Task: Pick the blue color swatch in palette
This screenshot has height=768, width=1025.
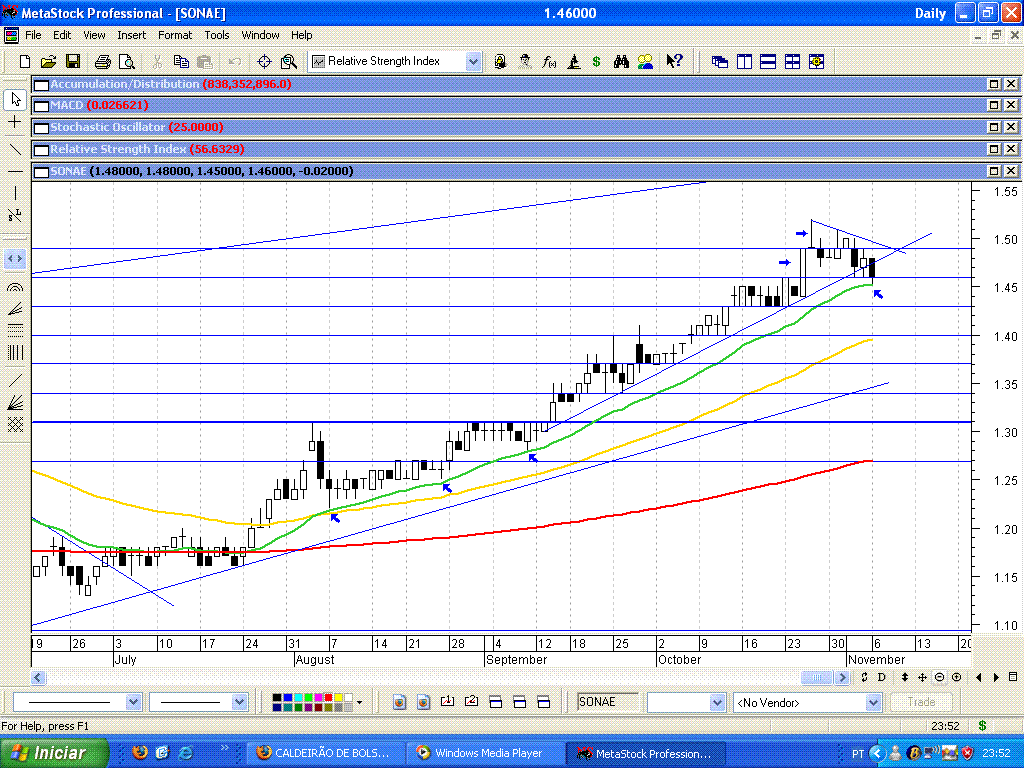Action: coord(286,698)
